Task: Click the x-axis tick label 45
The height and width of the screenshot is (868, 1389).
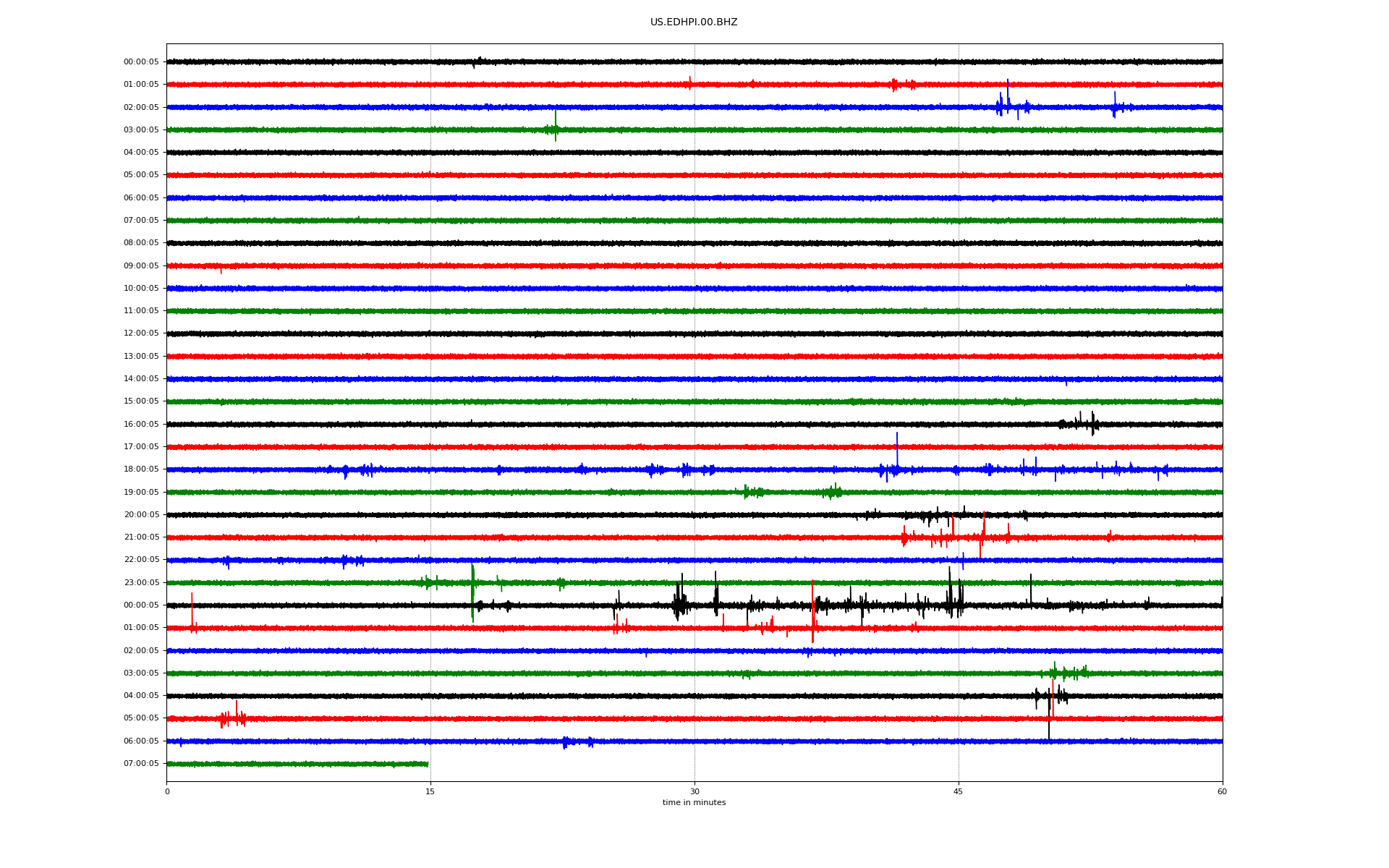Action: coord(958,791)
